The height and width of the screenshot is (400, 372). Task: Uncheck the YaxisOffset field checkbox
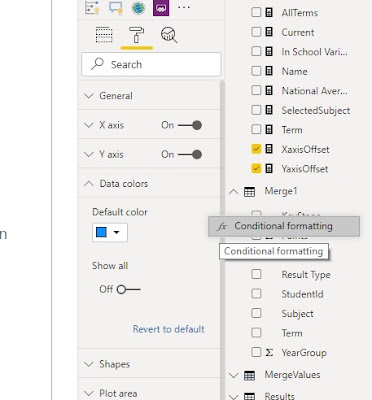pyautogui.click(x=256, y=168)
